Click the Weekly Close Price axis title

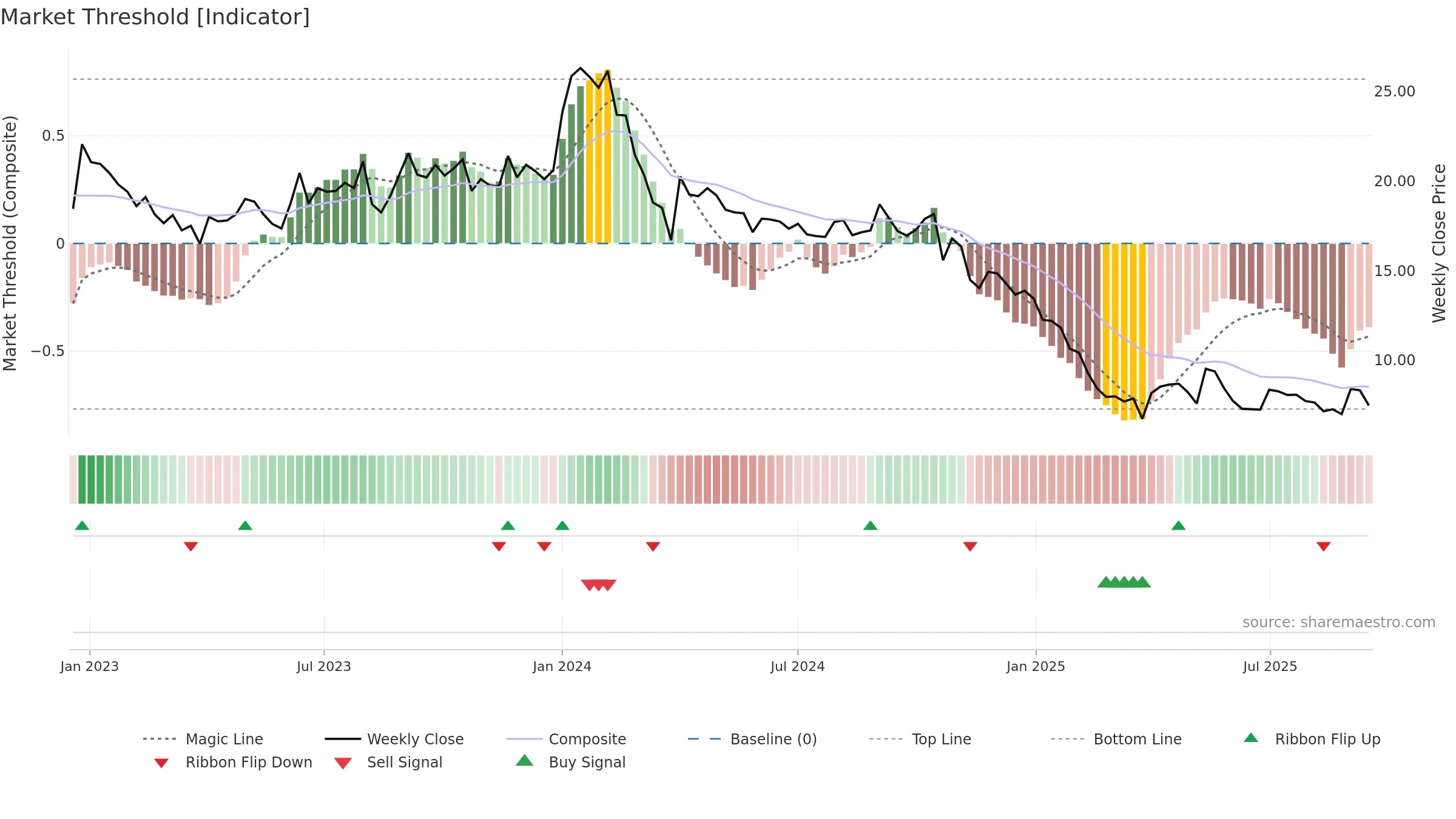tap(1439, 243)
